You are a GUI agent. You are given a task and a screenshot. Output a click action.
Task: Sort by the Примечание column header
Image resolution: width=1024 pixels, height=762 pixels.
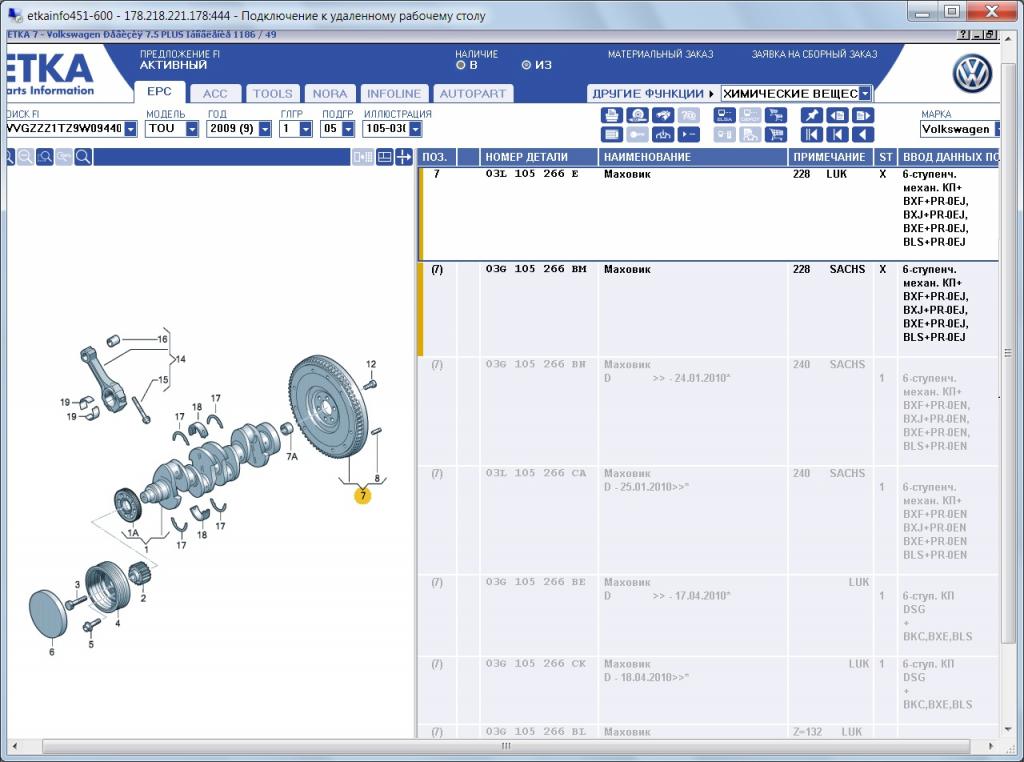831,157
